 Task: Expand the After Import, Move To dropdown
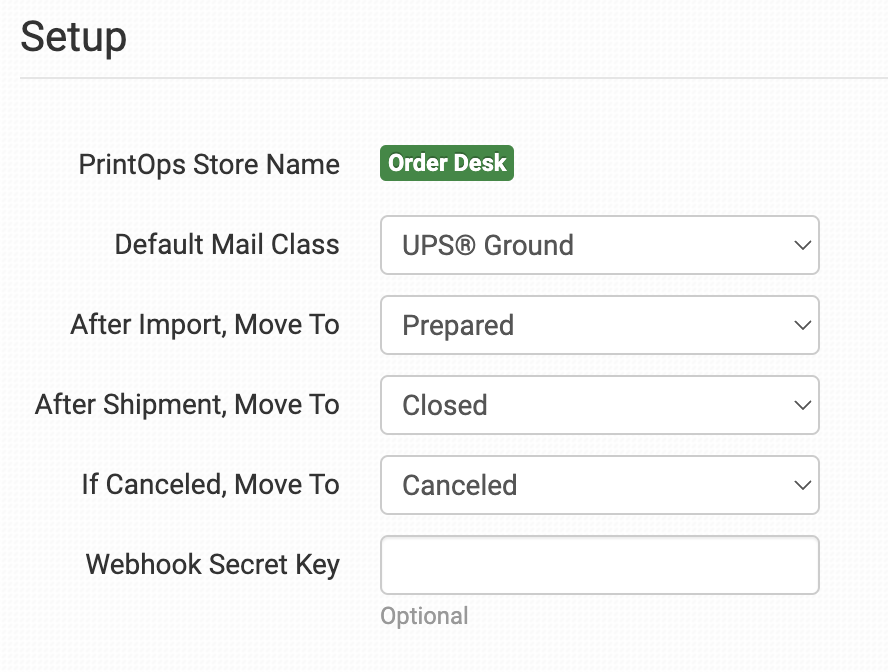(599, 325)
